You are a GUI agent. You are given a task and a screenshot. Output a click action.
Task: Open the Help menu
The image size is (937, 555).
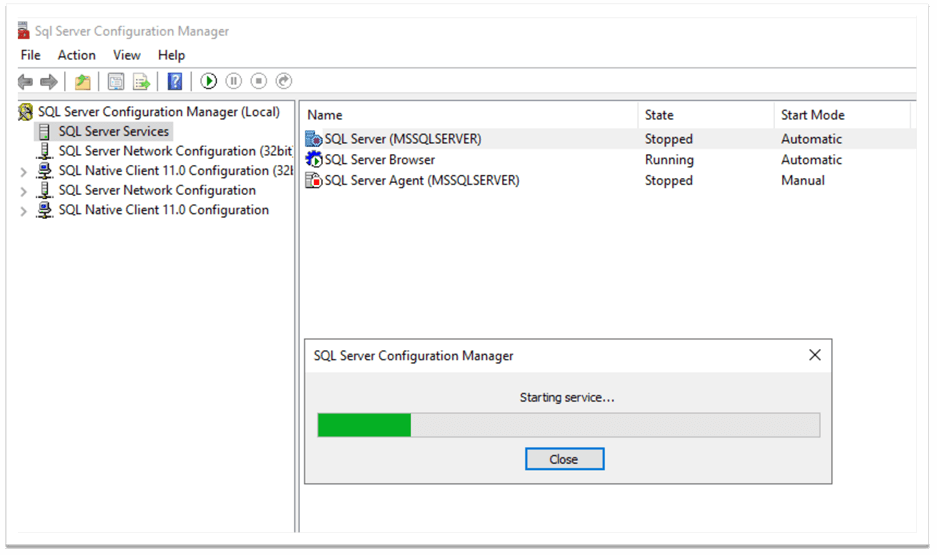[172, 55]
